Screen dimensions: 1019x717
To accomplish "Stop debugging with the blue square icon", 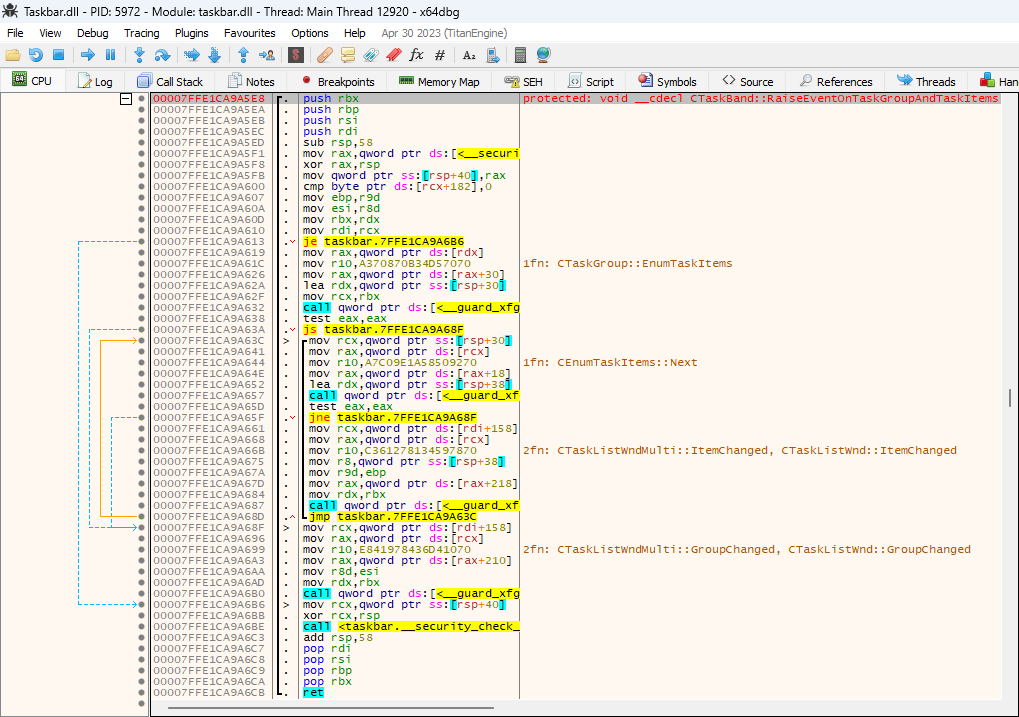I will (x=58, y=55).
